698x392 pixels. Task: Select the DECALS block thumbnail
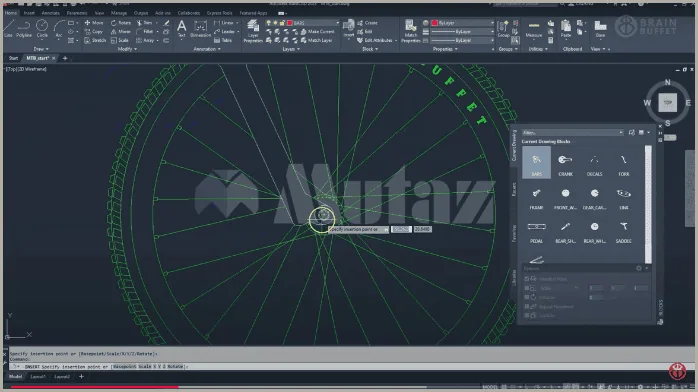pos(594,164)
